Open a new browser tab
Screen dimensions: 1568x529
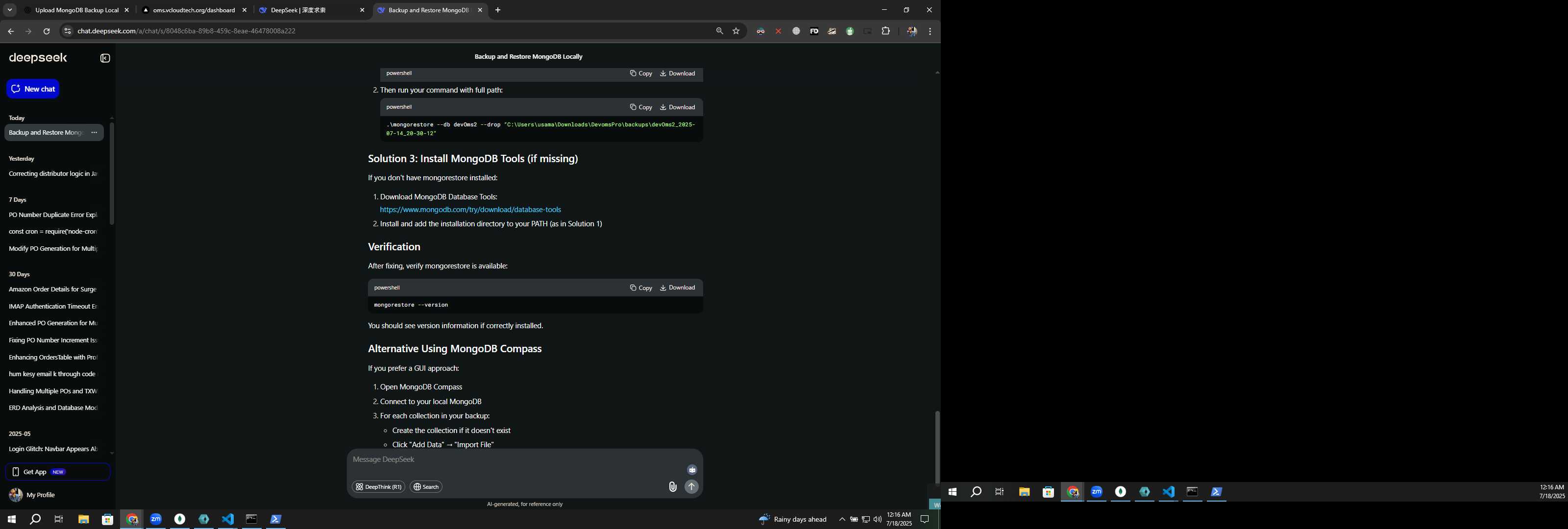click(x=498, y=10)
